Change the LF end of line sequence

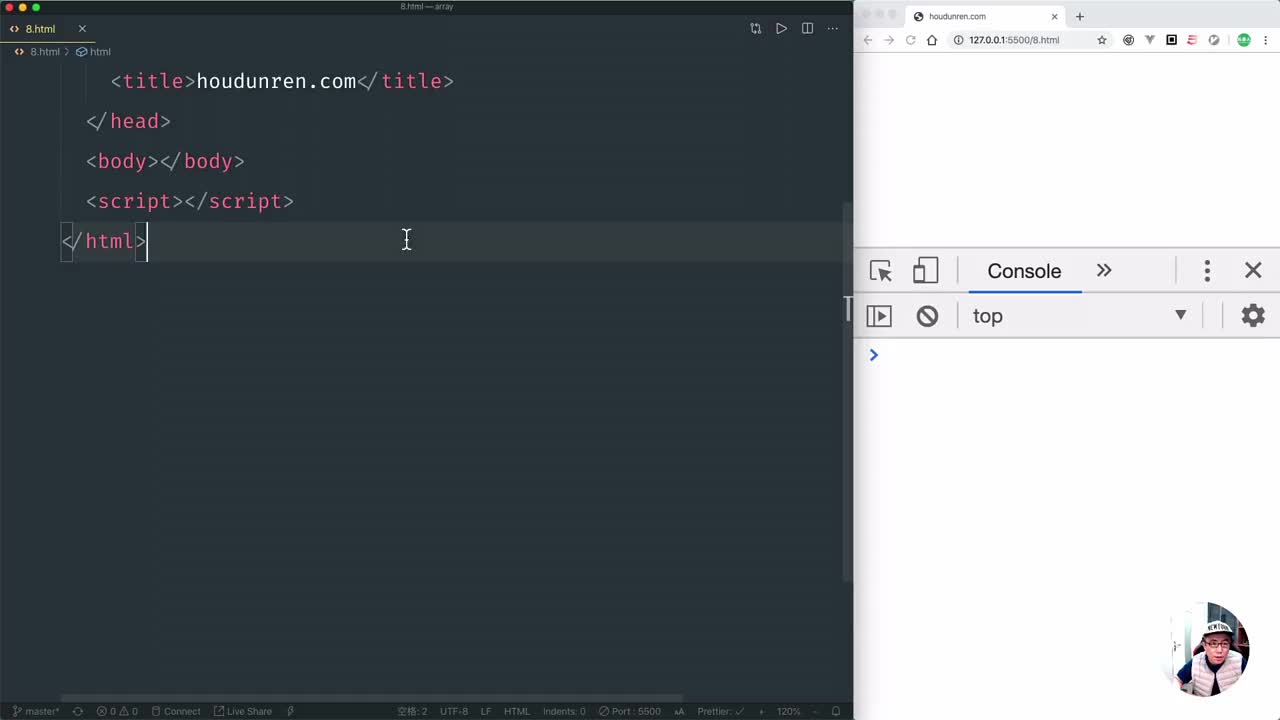click(x=486, y=711)
